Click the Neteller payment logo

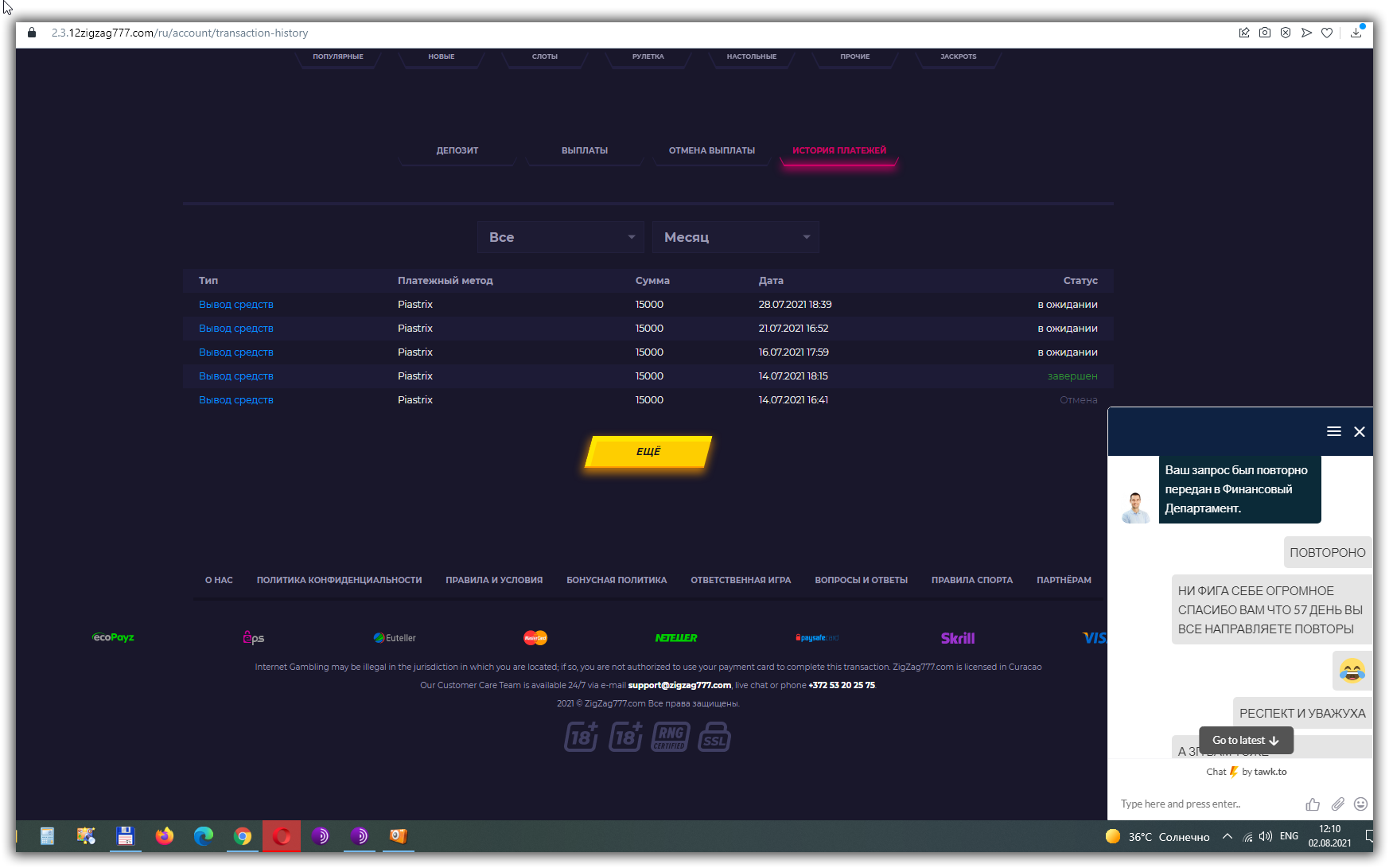(676, 638)
